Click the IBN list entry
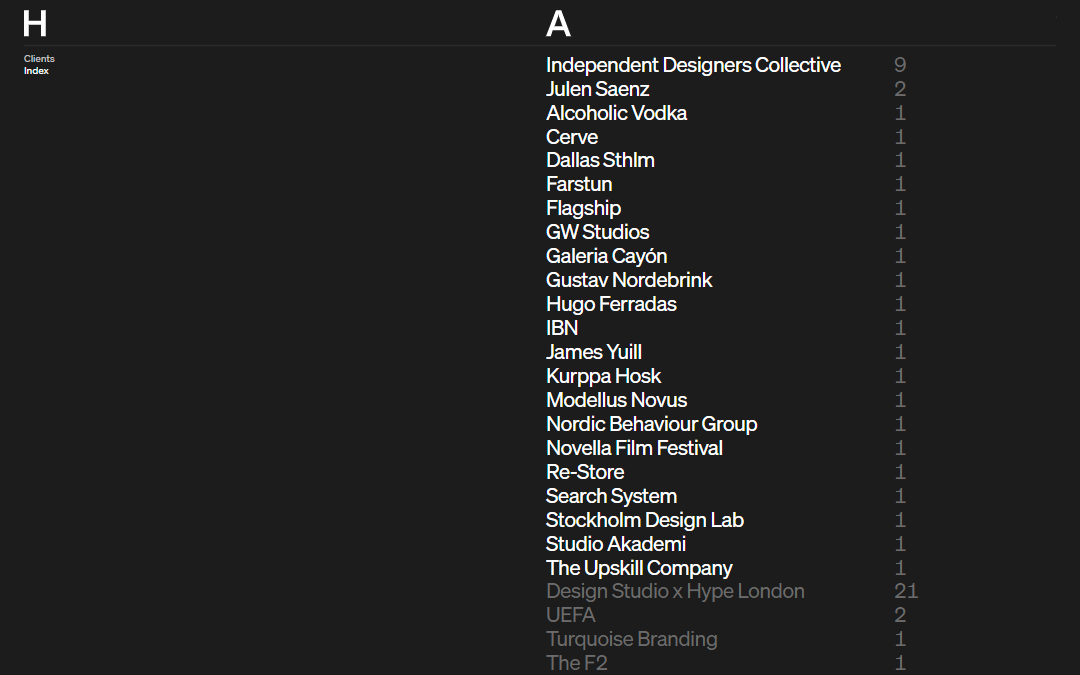This screenshot has width=1080, height=675. [562, 328]
